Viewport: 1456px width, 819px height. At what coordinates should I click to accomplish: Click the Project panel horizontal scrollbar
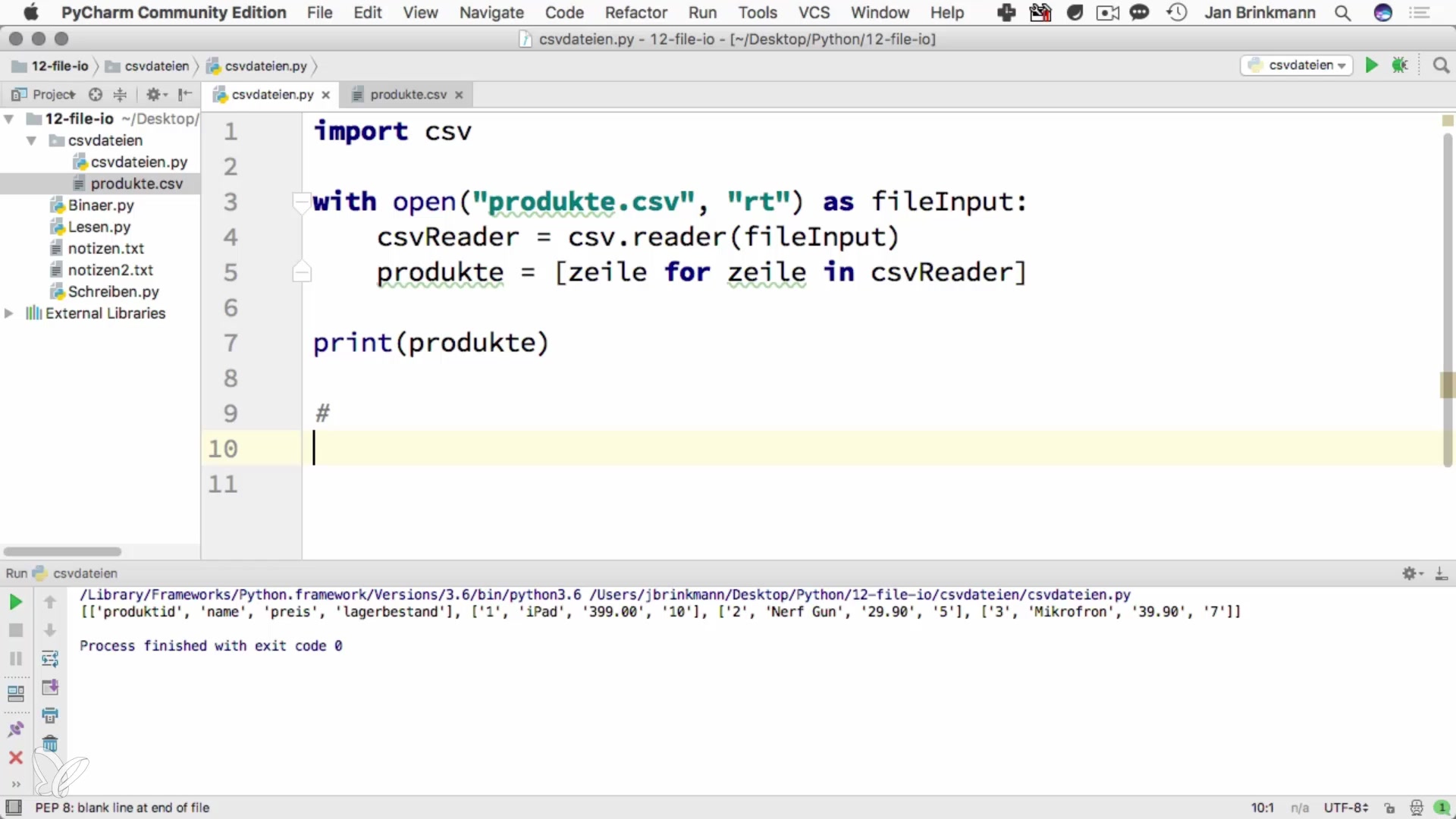pyautogui.click(x=62, y=551)
